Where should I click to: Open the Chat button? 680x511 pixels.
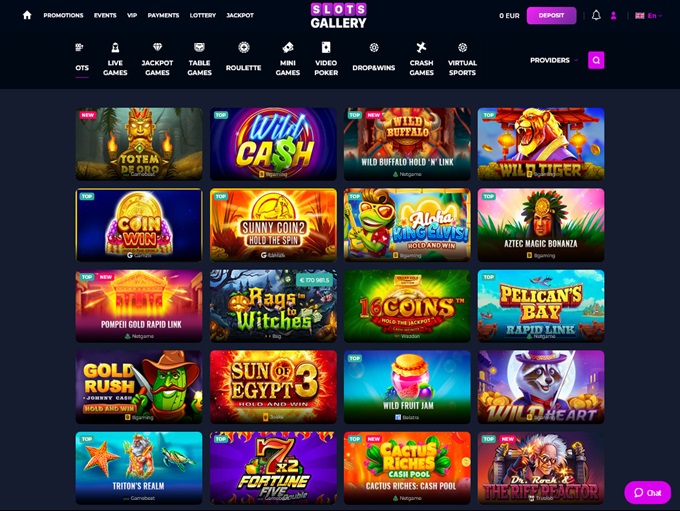pyautogui.click(x=647, y=492)
